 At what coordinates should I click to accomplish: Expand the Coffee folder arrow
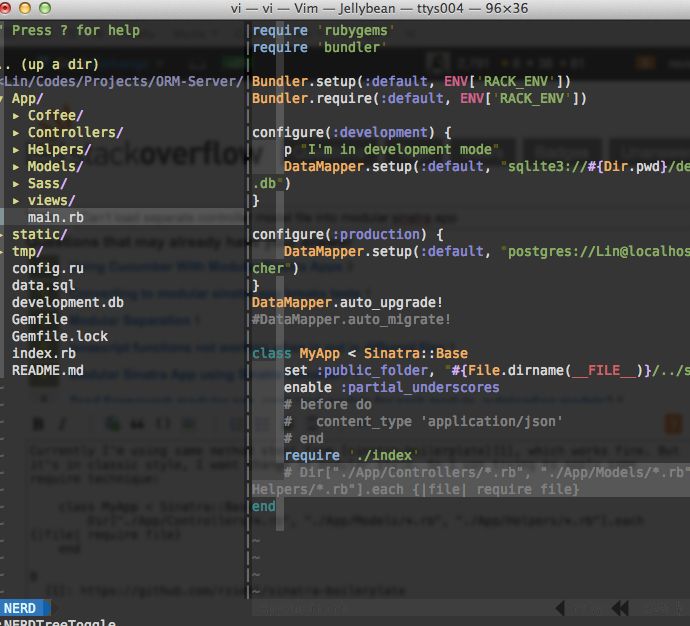(16, 116)
